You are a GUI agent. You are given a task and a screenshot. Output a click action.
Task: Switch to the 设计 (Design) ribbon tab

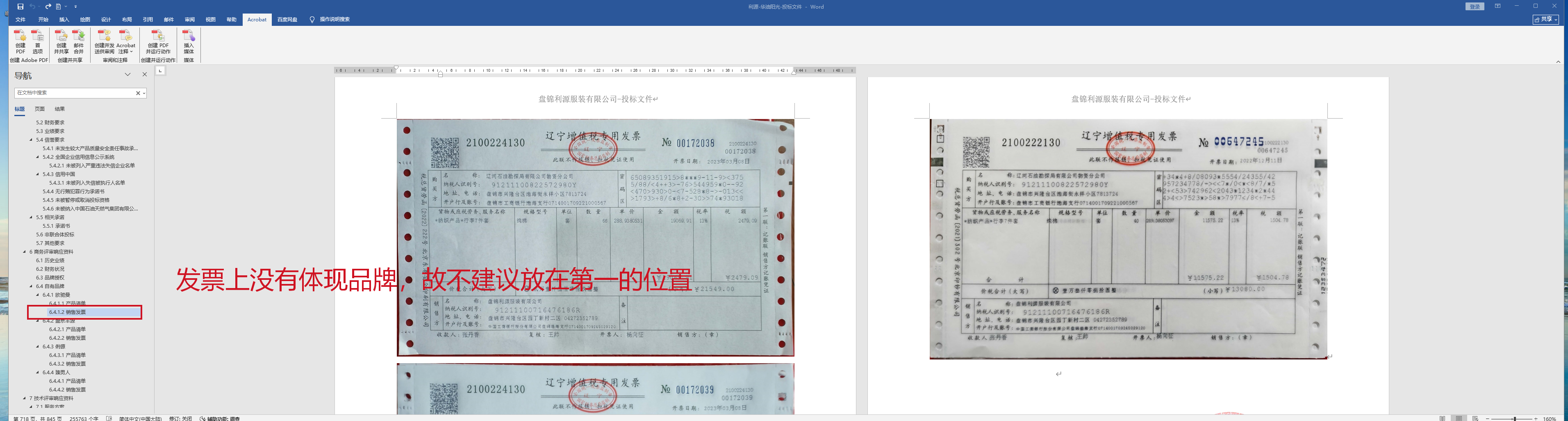(x=106, y=20)
